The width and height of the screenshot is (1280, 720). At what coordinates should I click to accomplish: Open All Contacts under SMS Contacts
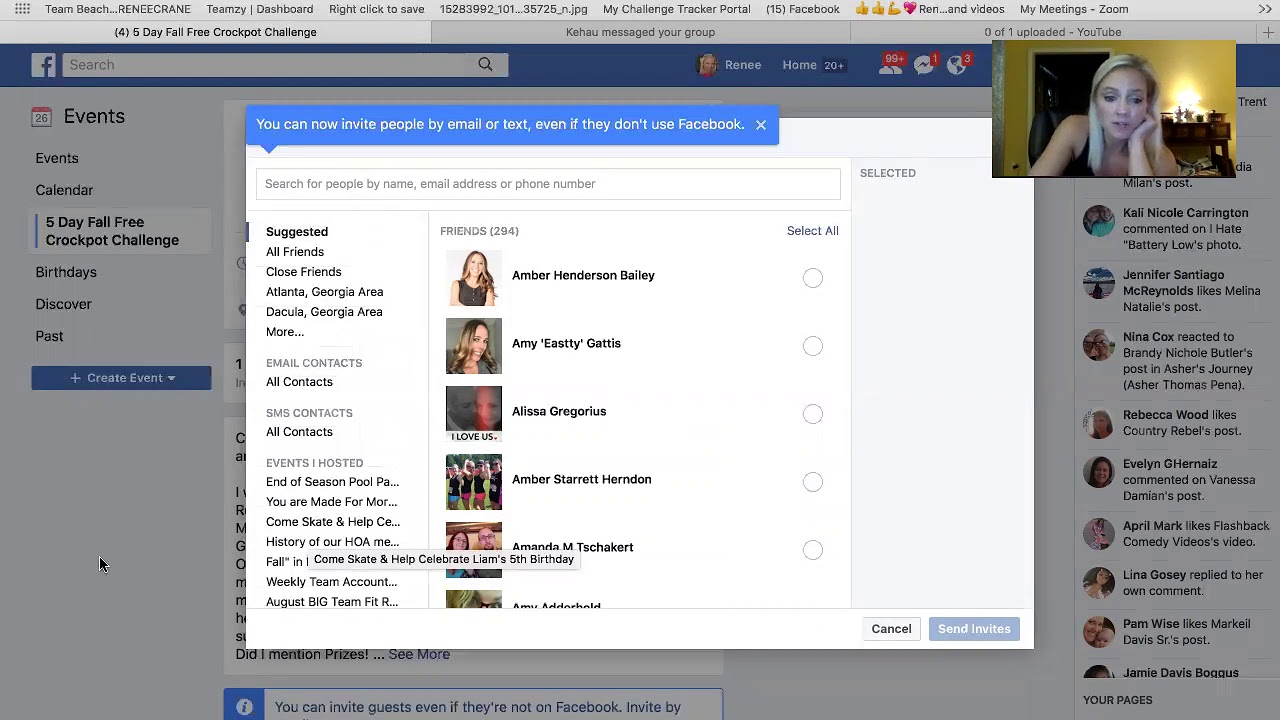coord(299,432)
